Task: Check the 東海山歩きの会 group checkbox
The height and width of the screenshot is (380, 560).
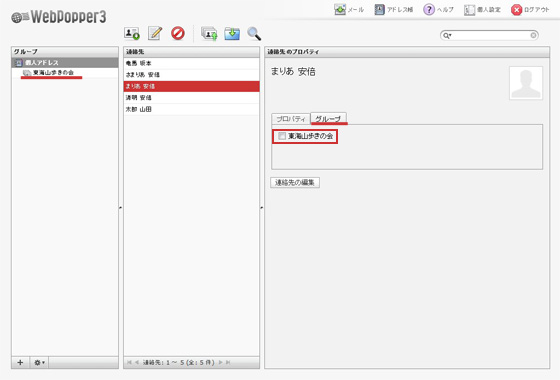Action: pos(282,136)
